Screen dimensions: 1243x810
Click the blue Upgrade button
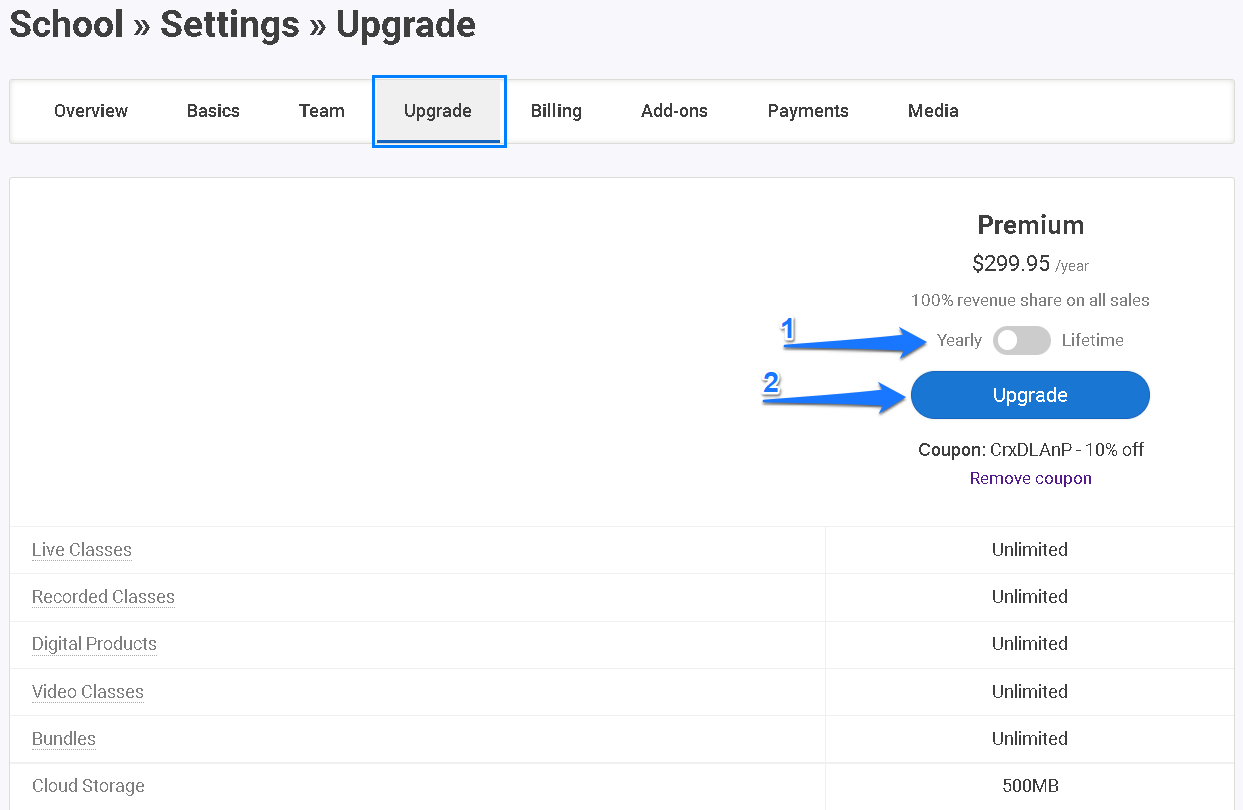coord(1030,395)
